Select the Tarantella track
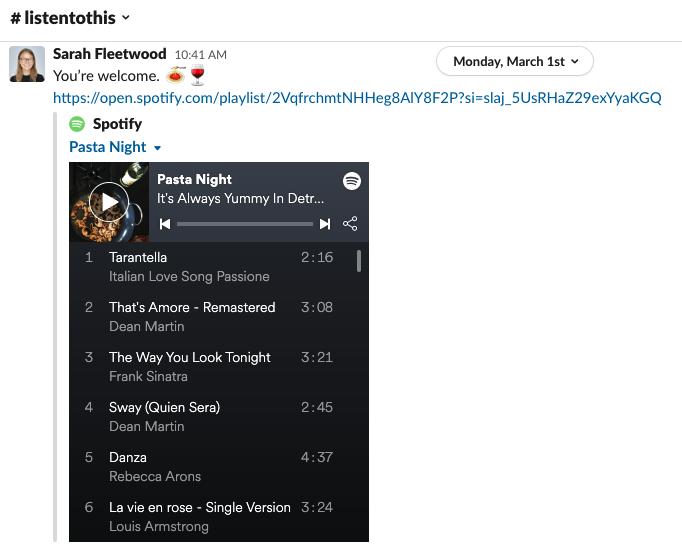 [211, 267]
